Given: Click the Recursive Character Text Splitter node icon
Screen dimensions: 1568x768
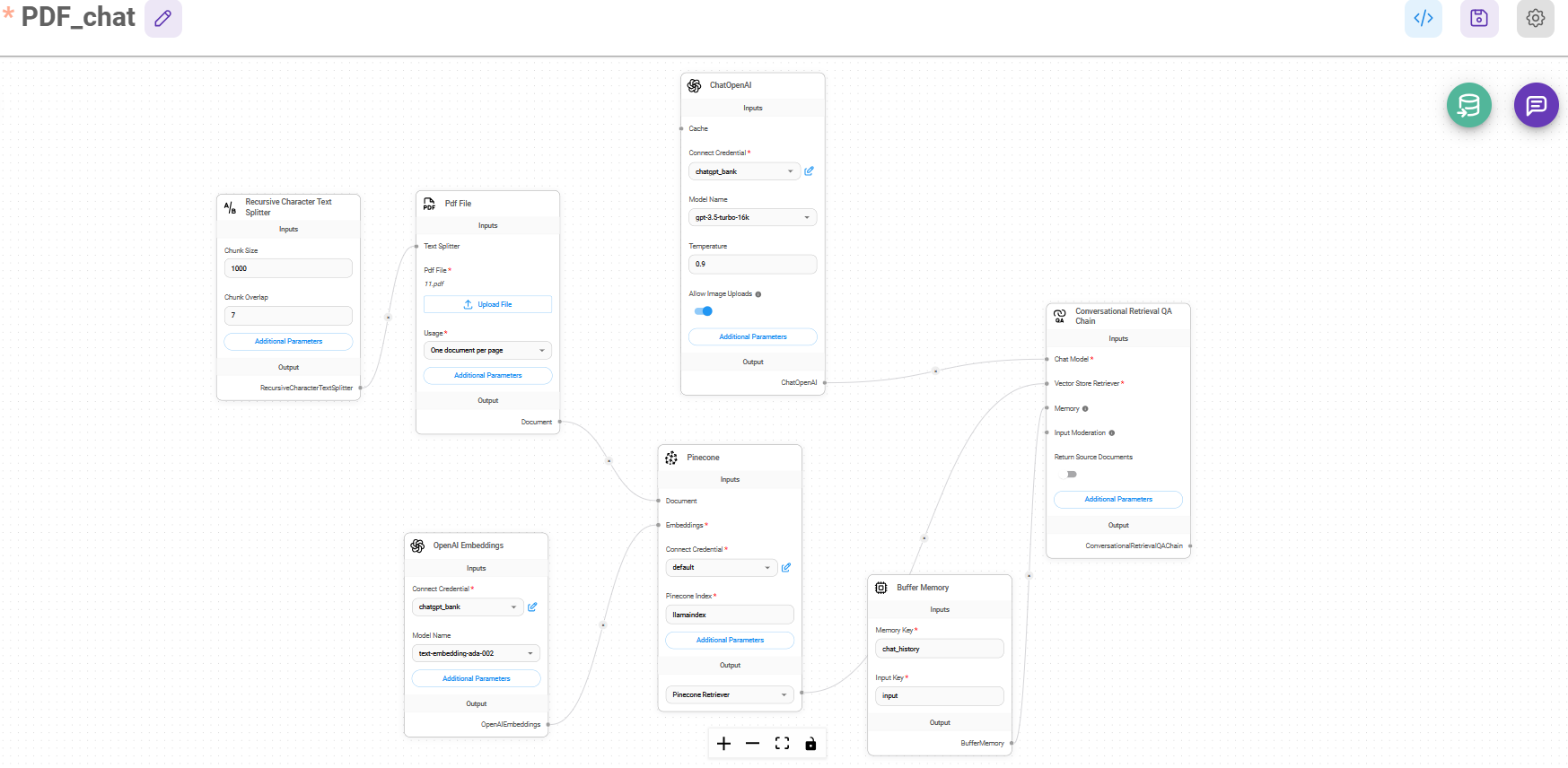Looking at the screenshot, I should click(x=230, y=207).
